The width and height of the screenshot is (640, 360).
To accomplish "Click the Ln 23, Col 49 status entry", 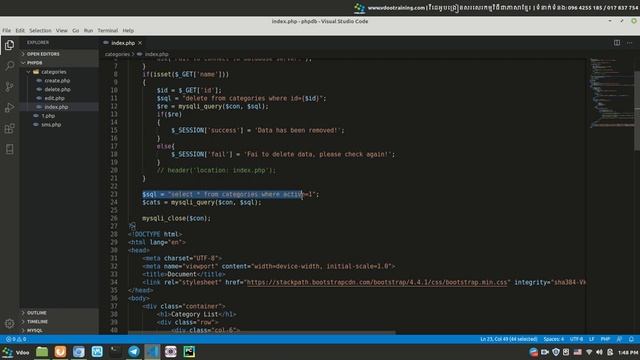I will click(x=509, y=339).
